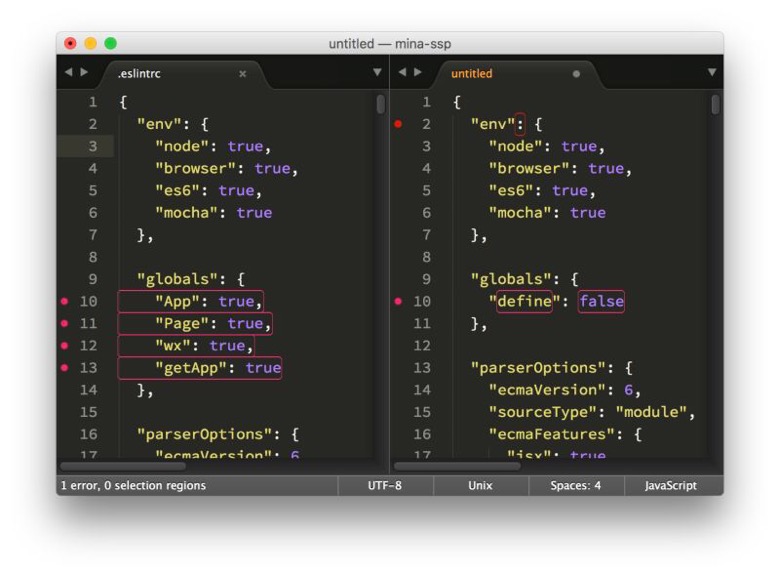The width and height of the screenshot is (780, 576).
Task: Click red marker on left line 11
Action: pos(65,323)
